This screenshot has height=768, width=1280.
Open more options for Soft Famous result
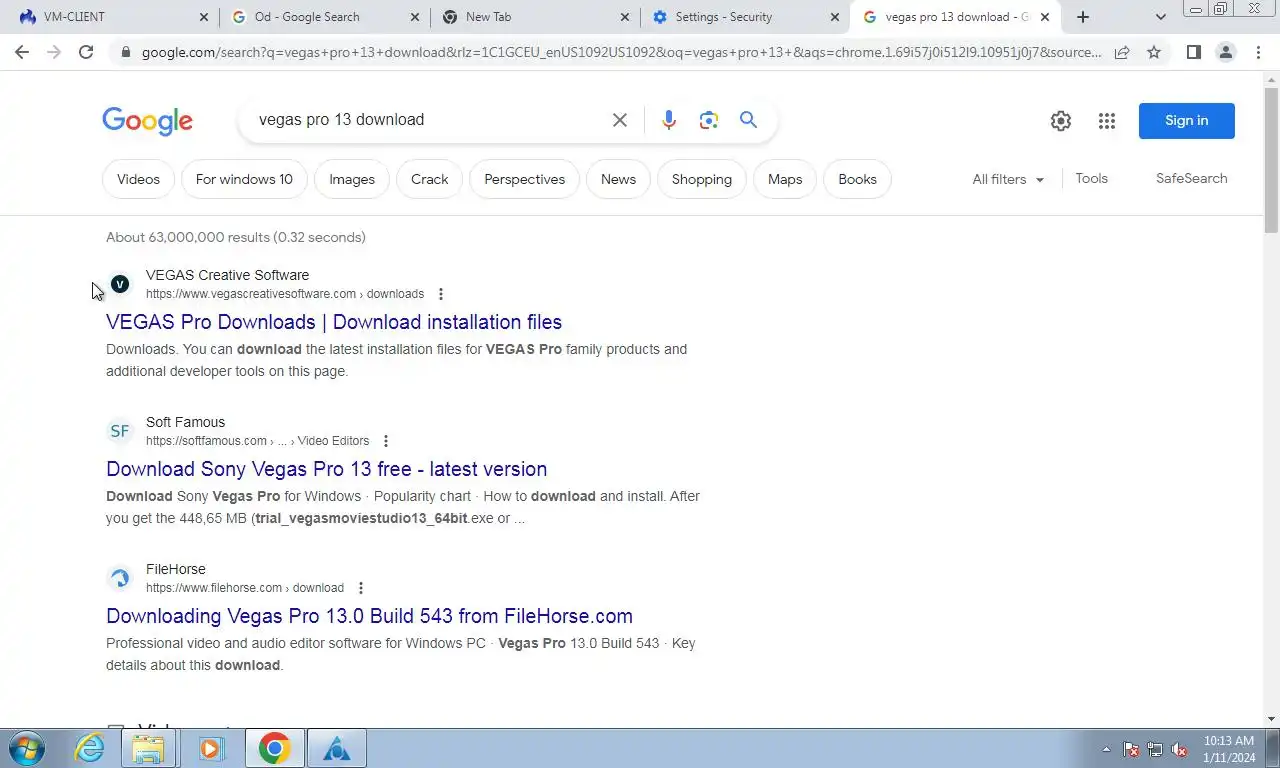pos(386,441)
